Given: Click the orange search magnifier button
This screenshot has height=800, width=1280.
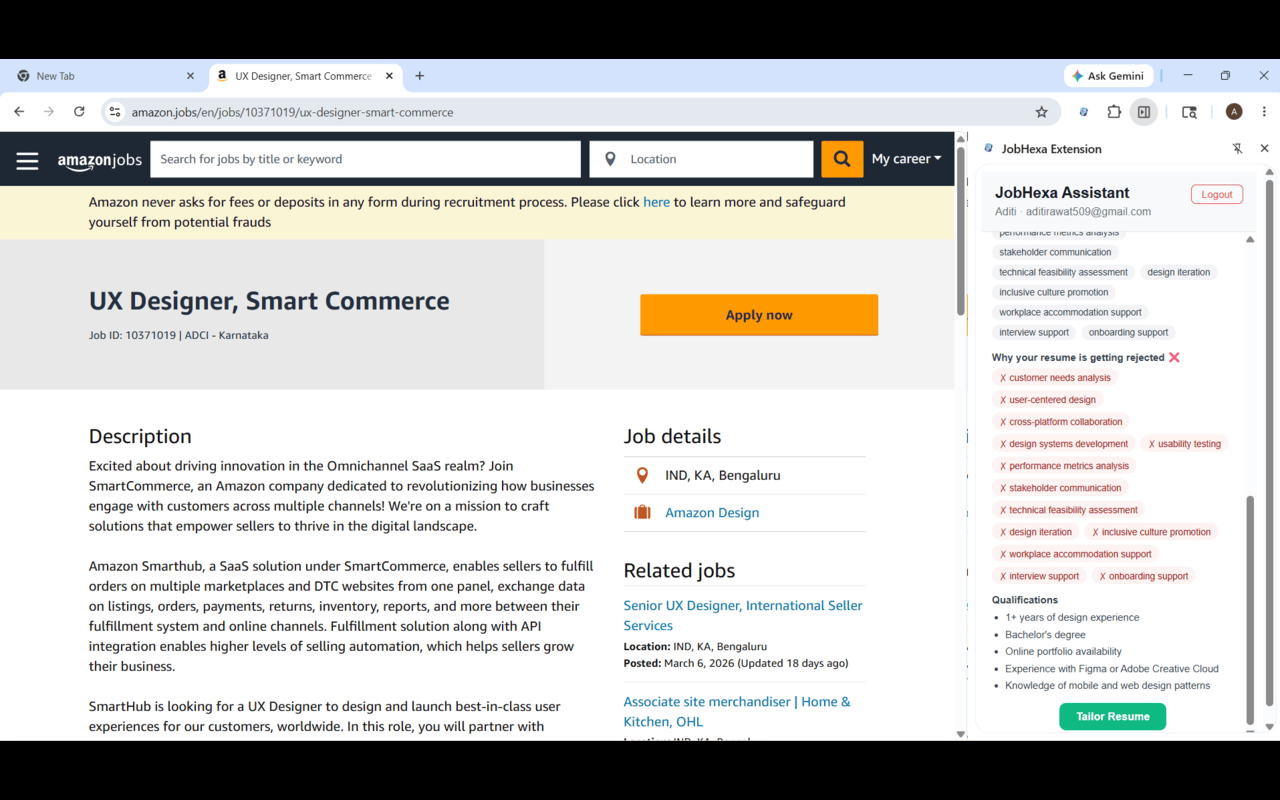Looking at the screenshot, I should pyautogui.click(x=842, y=159).
